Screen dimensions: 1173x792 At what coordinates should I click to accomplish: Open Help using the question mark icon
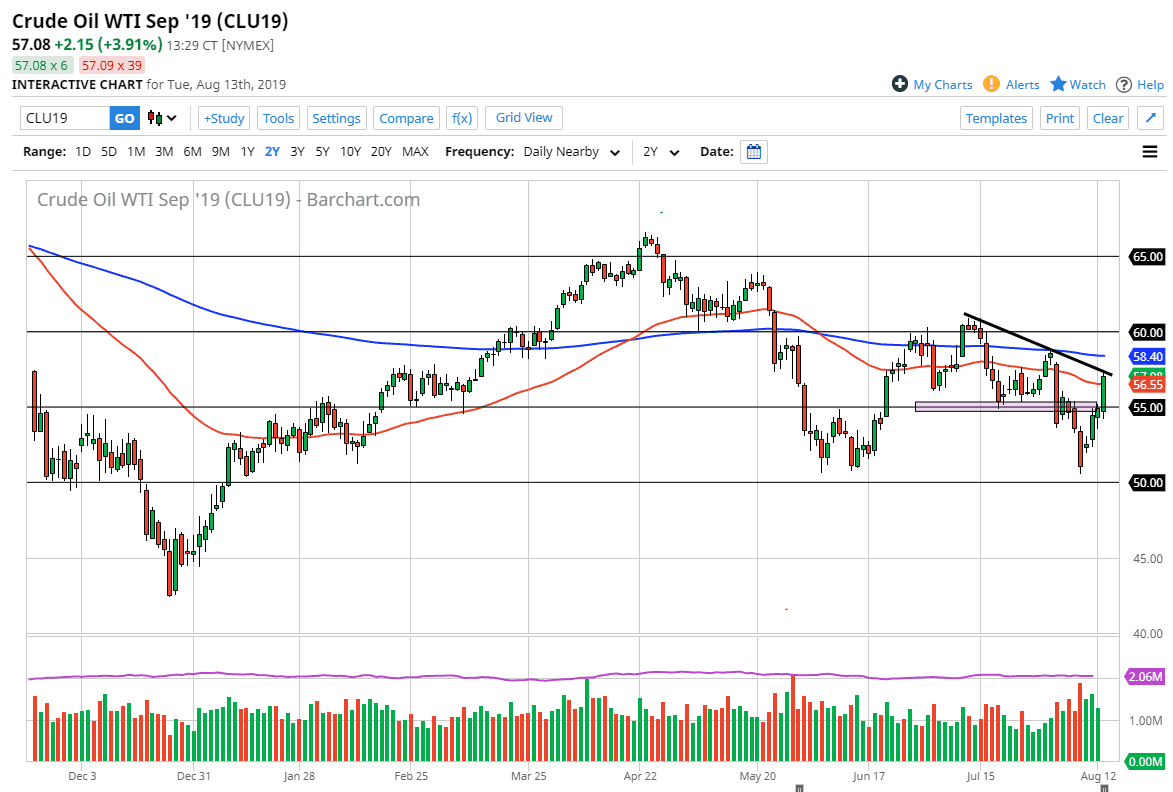[x=1126, y=84]
